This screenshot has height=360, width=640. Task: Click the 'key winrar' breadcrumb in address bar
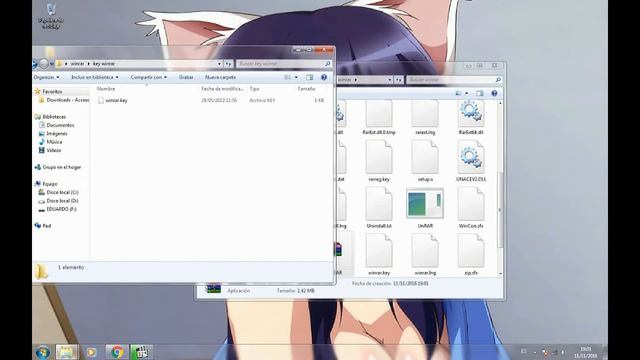point(104,64)
